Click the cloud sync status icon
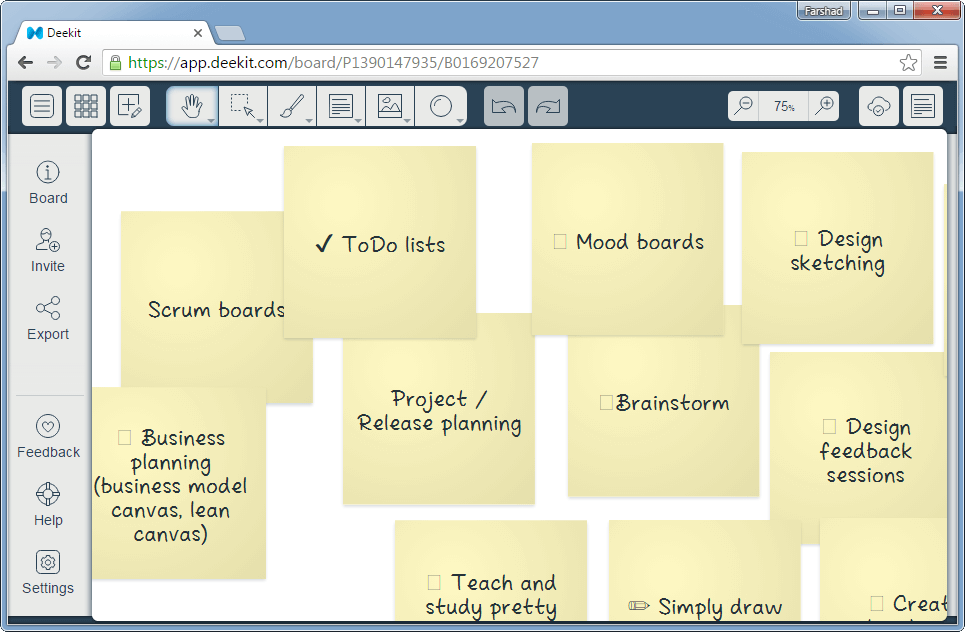This screenshot has width=965, height=632. click(878, 105)
